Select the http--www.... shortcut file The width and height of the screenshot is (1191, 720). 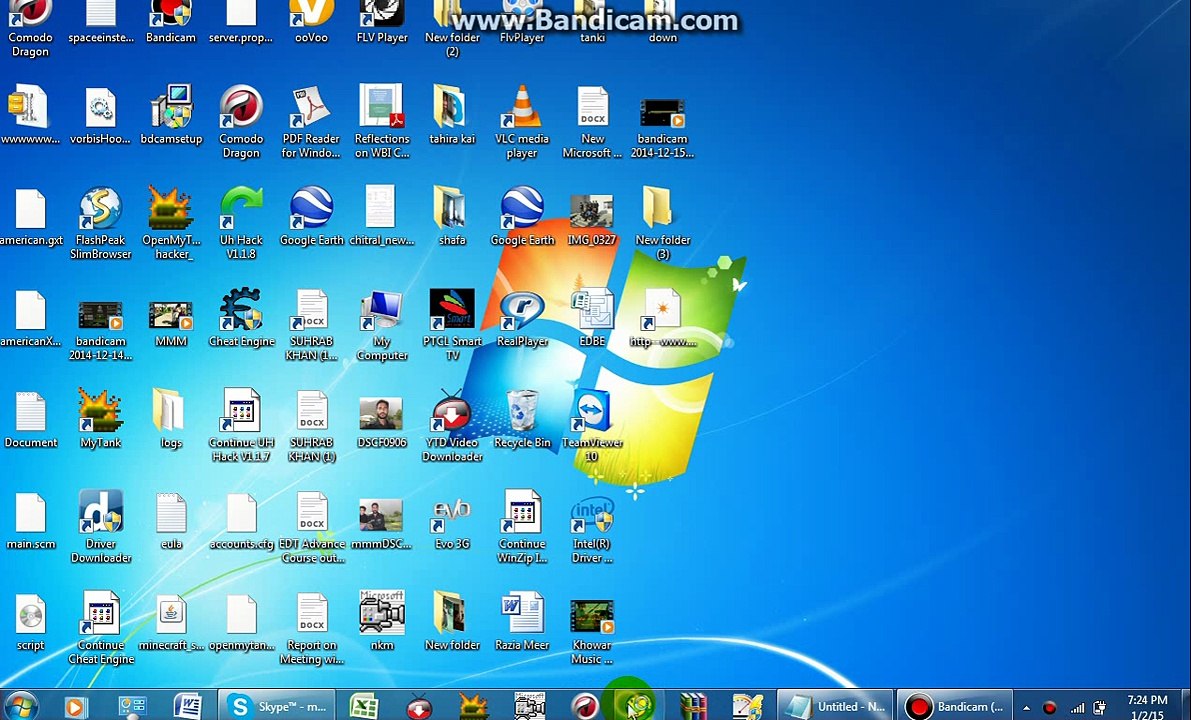click(x=662, y=317)
